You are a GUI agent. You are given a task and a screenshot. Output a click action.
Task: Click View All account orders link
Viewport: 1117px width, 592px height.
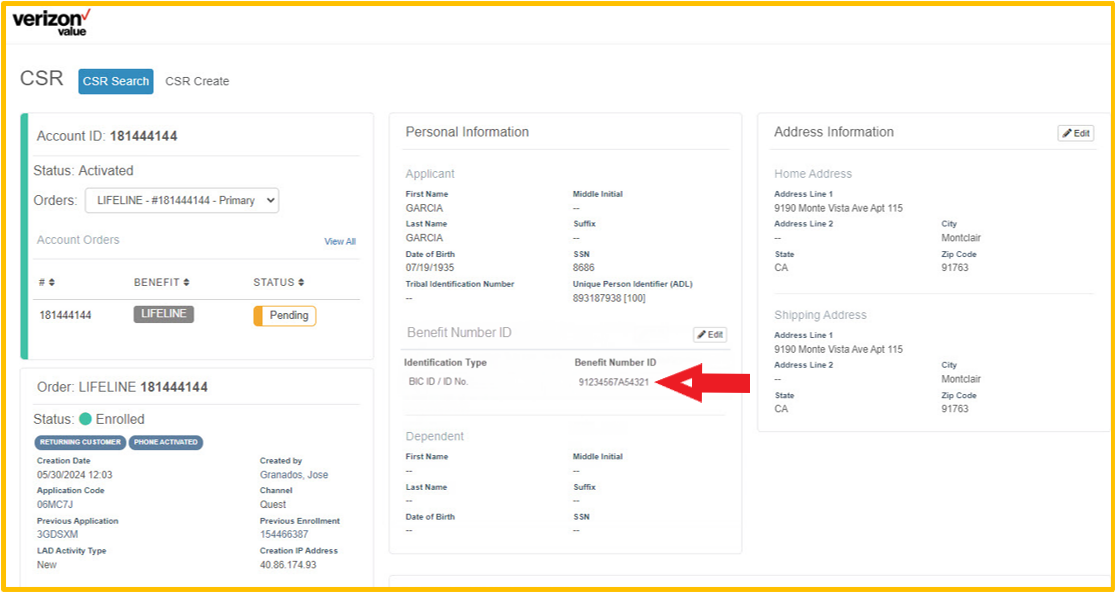(340, 242)
